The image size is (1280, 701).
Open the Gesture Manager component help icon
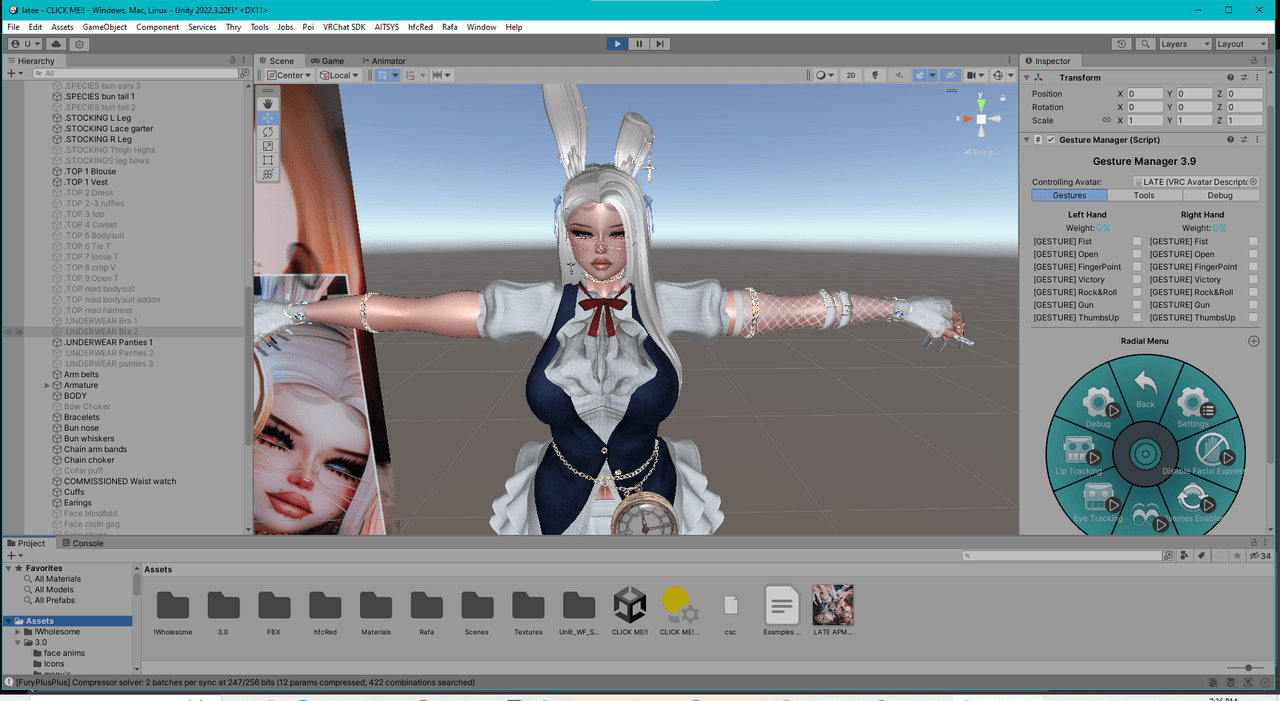1231,140
